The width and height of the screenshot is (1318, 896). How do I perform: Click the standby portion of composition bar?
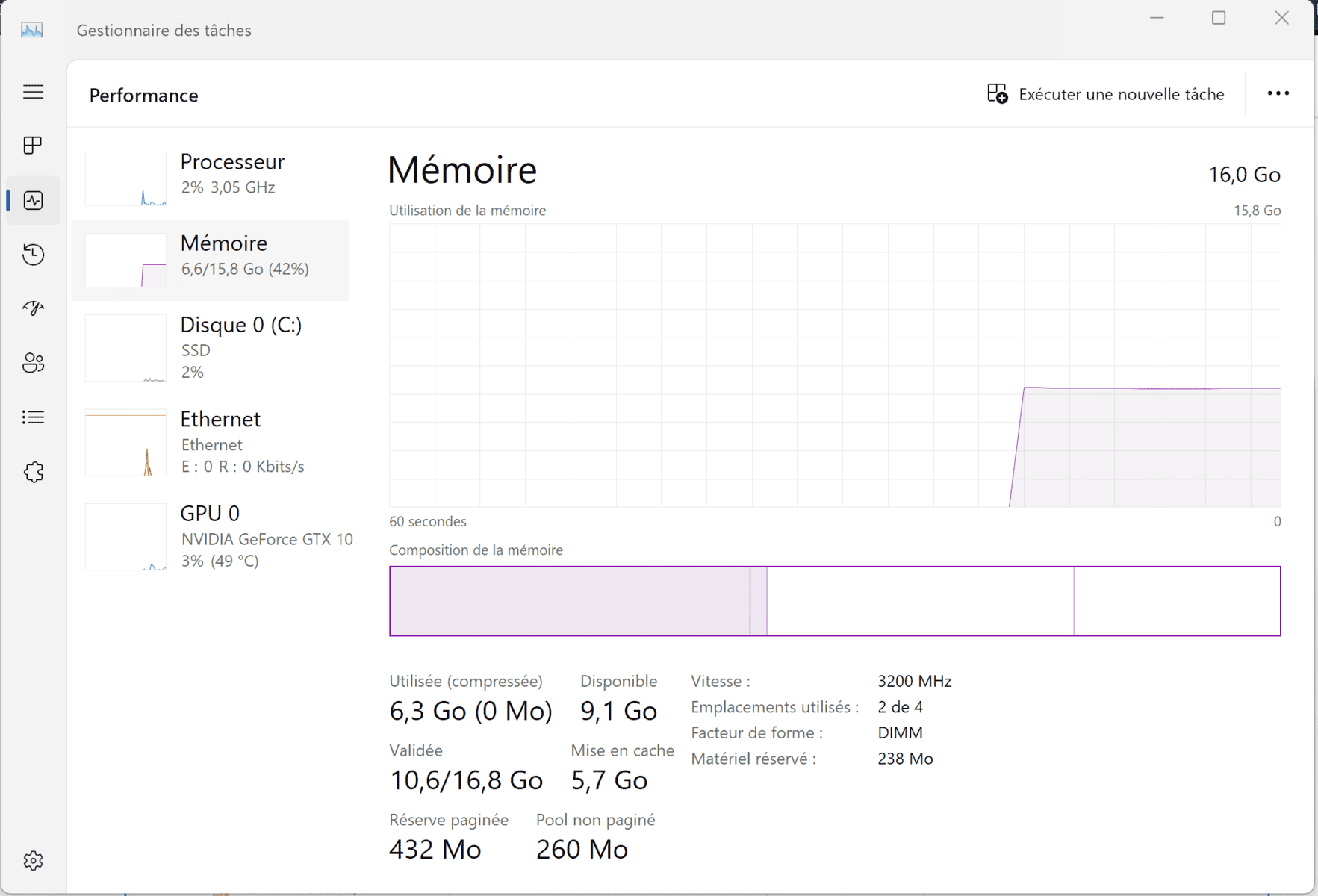(920, 601)
